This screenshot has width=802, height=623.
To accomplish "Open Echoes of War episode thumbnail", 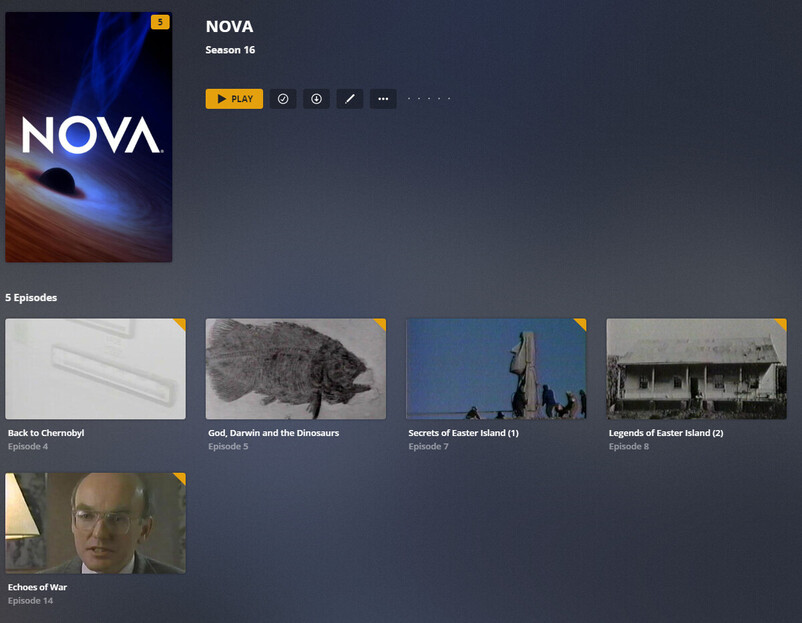I will tap(96, 523).
